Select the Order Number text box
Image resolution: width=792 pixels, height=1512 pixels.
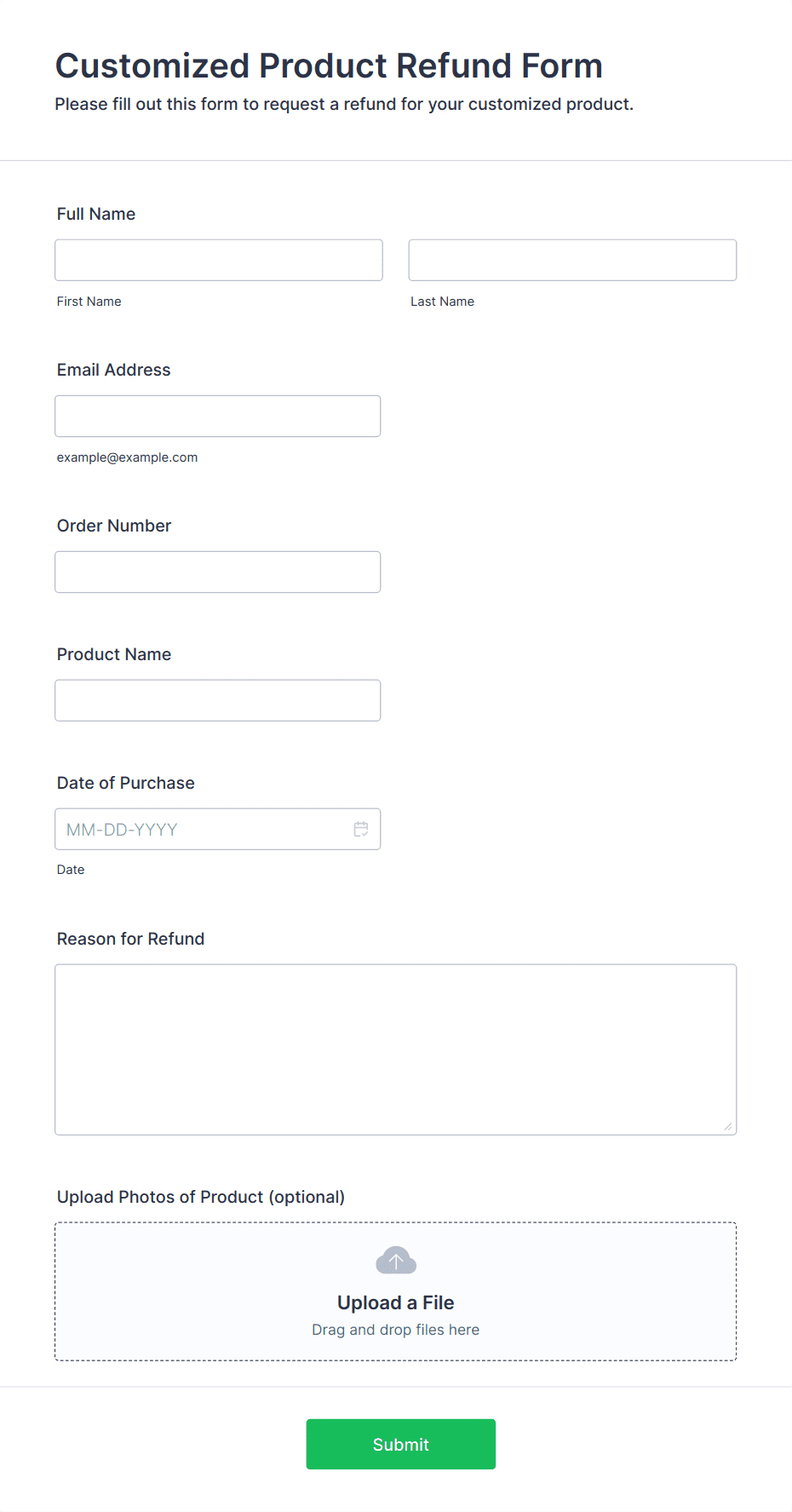coord(218,572)
